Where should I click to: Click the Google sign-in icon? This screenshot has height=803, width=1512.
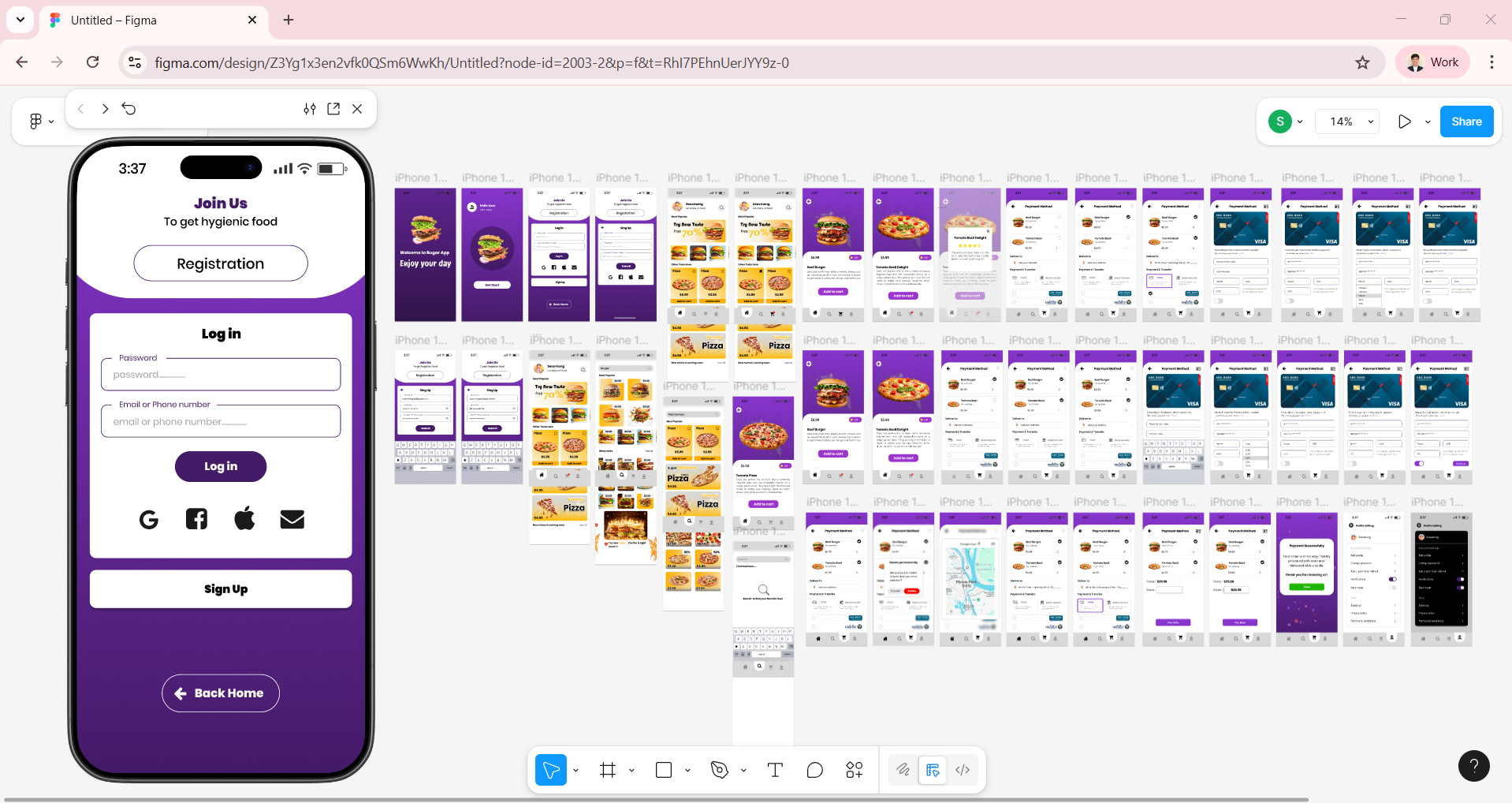tap(149, 519)
